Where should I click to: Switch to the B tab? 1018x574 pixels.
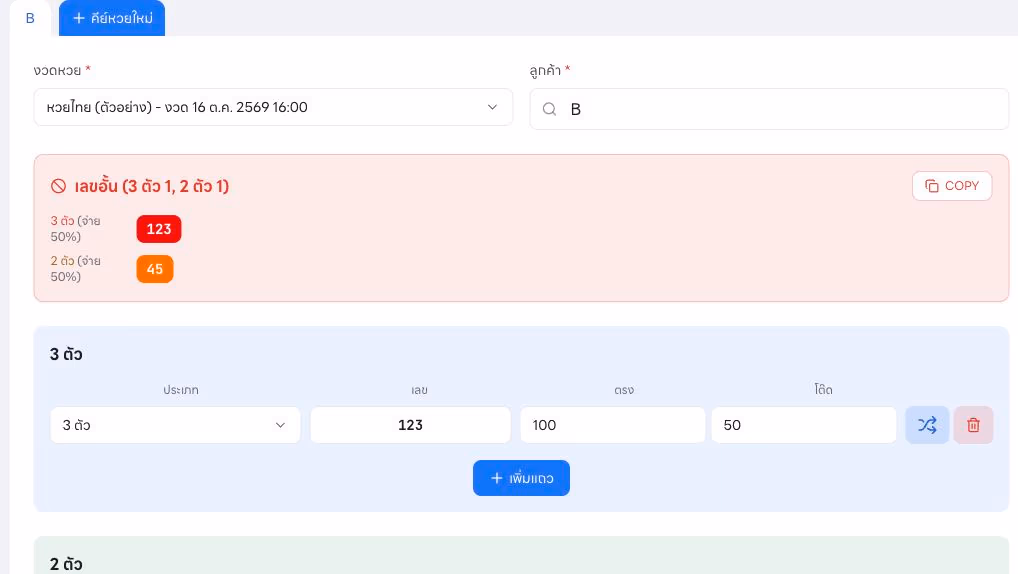[30, 18]
